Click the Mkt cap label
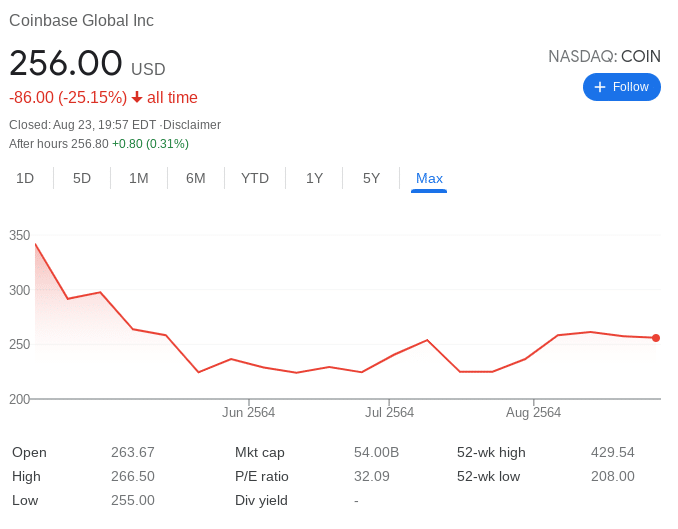Image resolution: width=678 pixels, height=529 pixels. click(x=259, y=452)
